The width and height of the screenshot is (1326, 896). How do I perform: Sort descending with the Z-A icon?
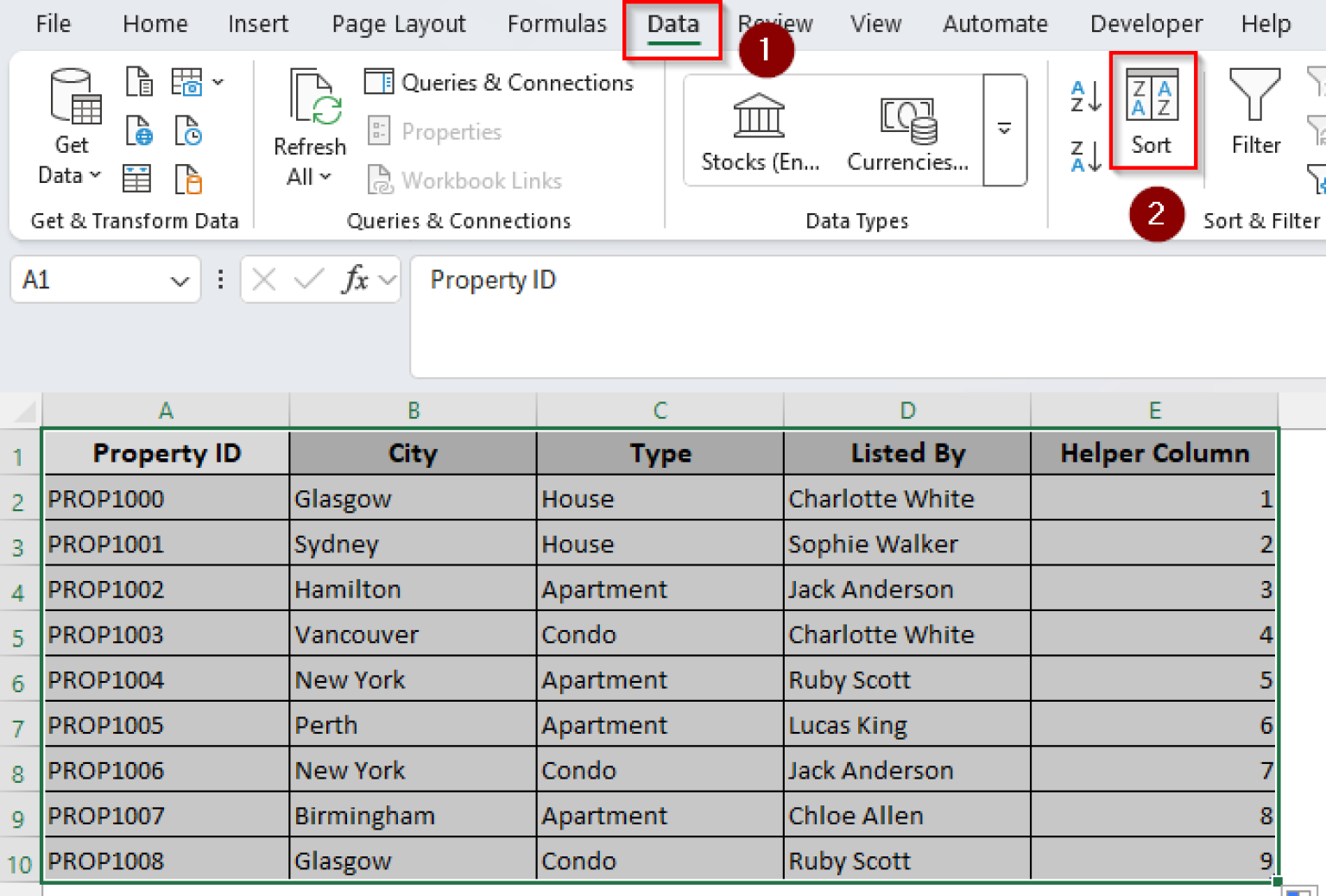pos(1083,157)
